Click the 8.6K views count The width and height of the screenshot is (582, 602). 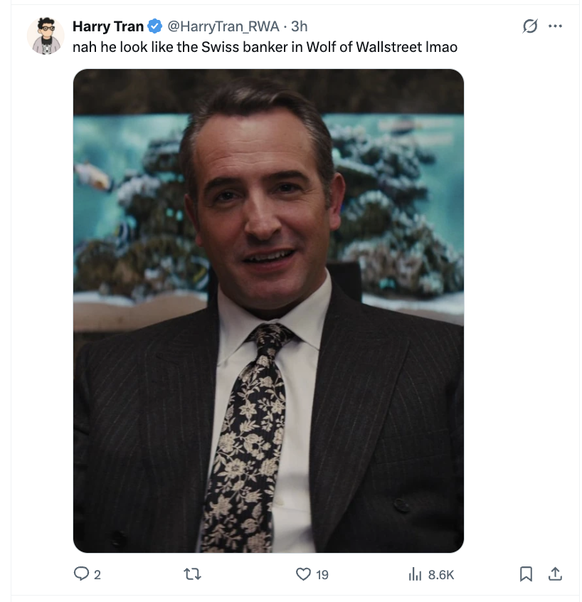coord(441,575)
